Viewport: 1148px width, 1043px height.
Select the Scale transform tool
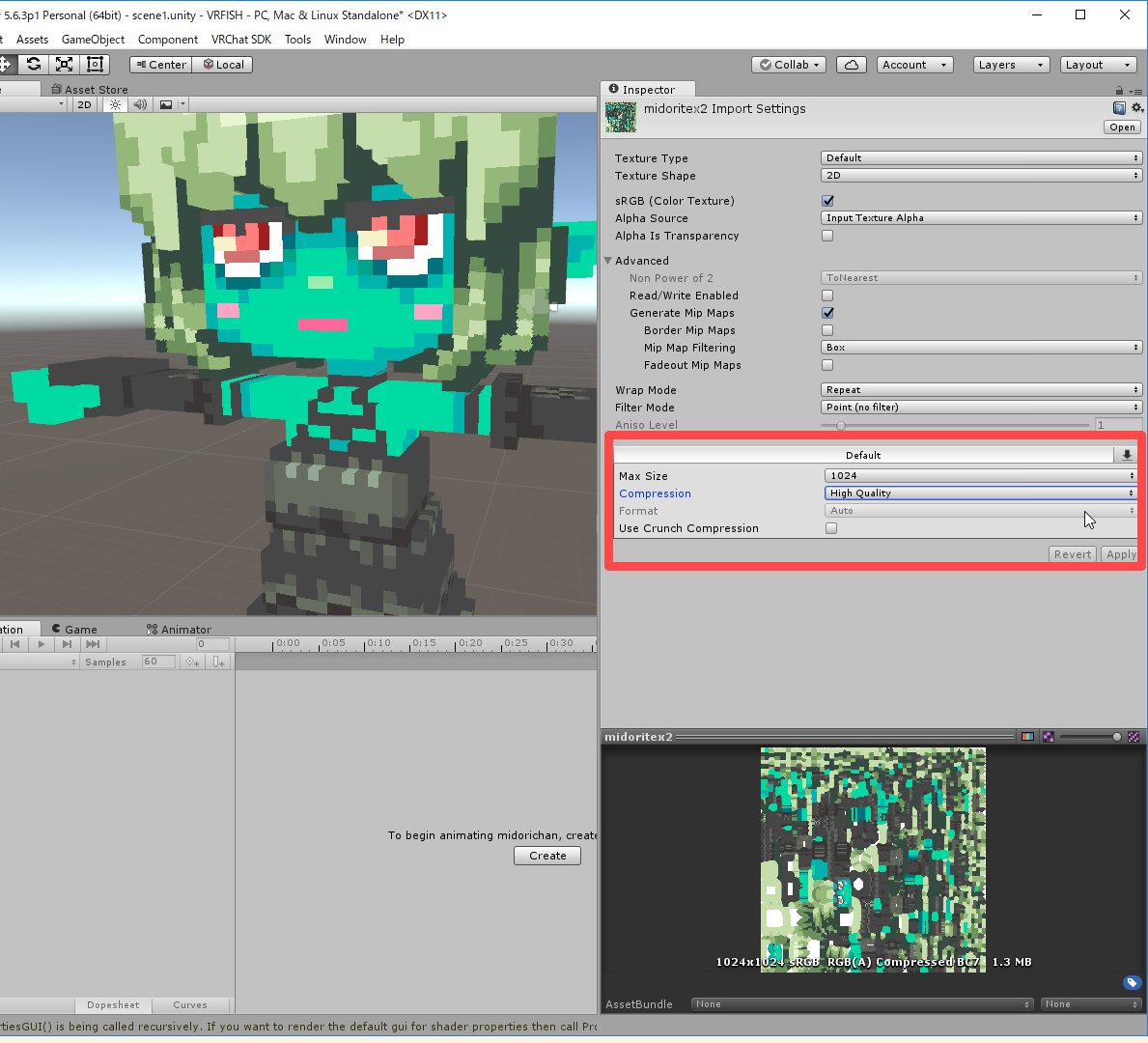(x=65, y=65)
